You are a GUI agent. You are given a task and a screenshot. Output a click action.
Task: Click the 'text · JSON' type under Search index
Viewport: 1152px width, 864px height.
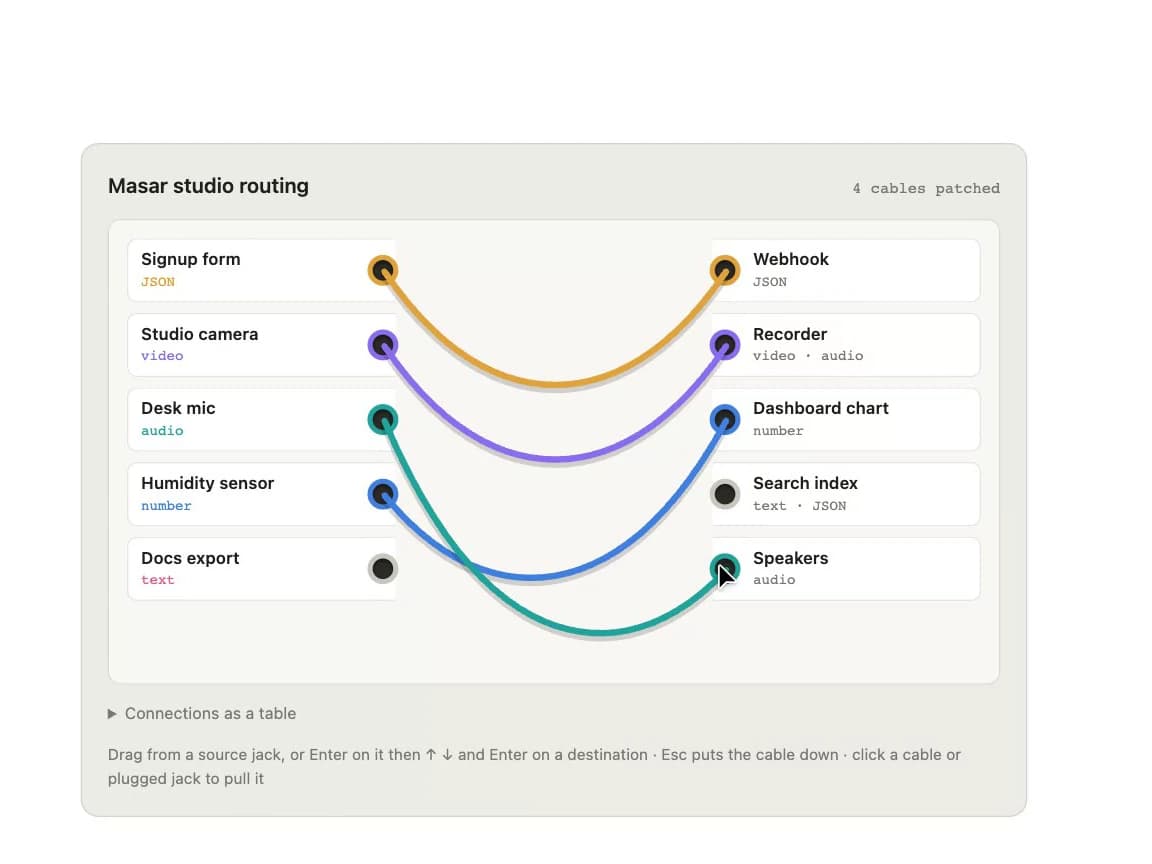(x=799, y=505)
